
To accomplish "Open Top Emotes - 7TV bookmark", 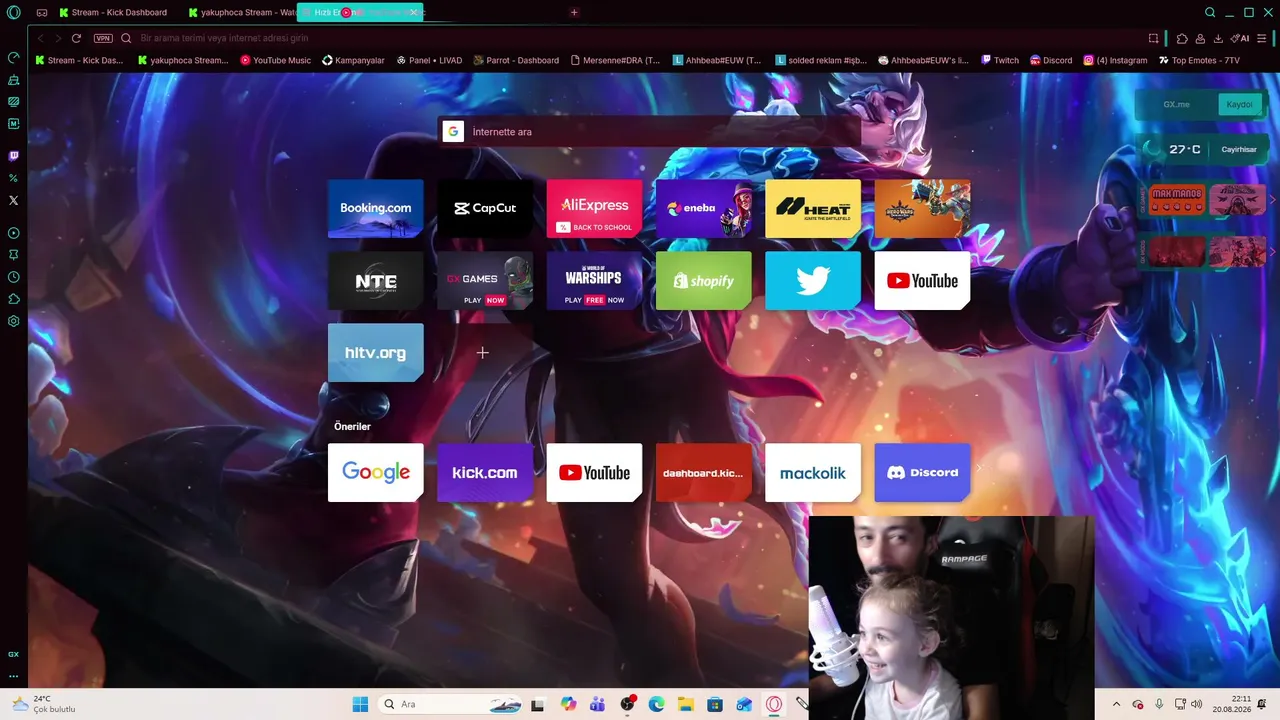I will pos(1199,60).
